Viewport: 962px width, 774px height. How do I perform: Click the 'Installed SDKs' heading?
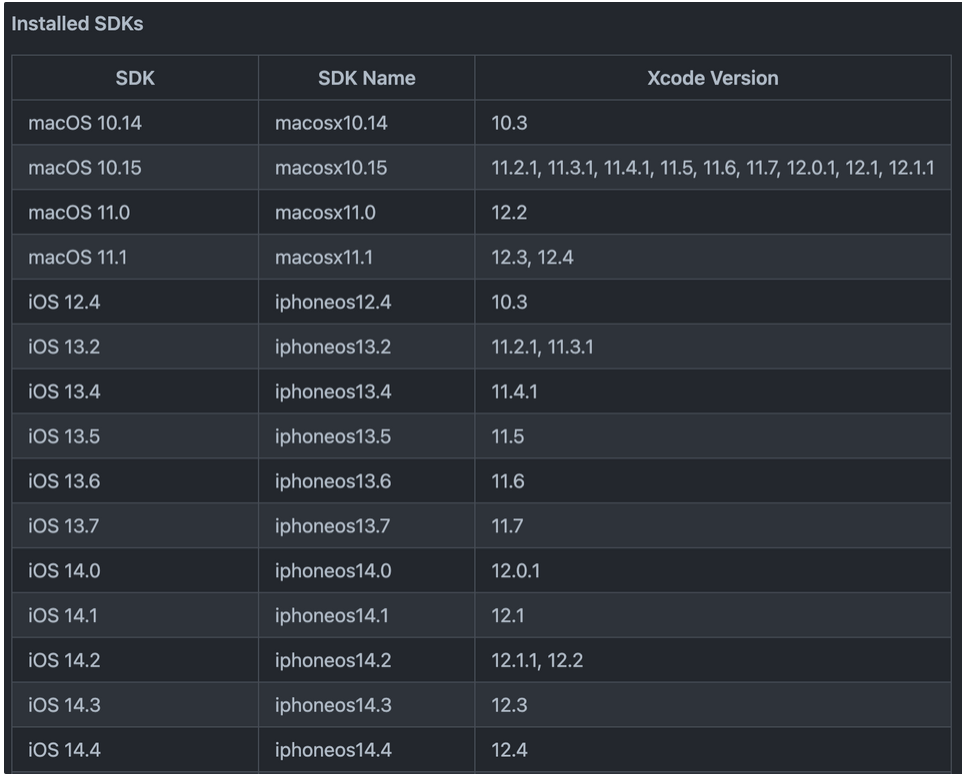click(x=77, y=24)
